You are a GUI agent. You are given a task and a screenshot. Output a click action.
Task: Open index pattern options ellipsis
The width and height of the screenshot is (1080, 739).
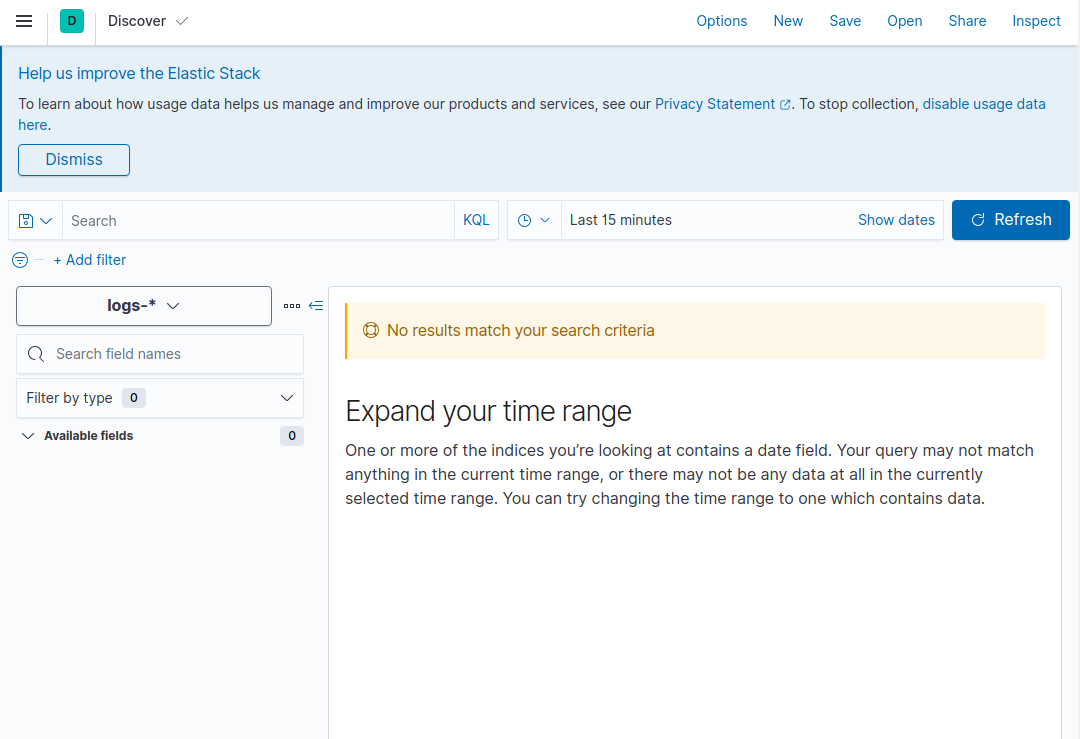coord(292,306)
